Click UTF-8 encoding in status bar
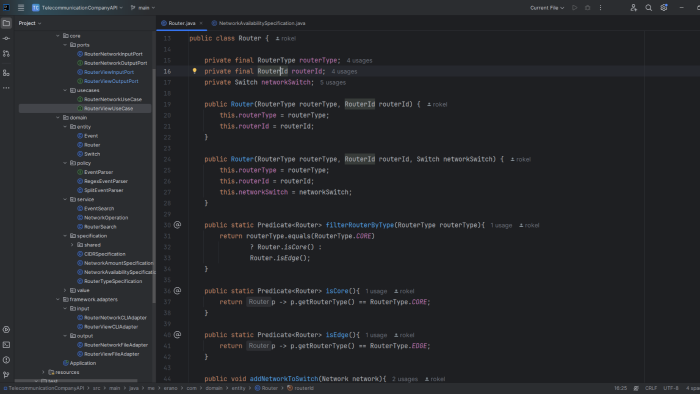 tap(671, 388)
